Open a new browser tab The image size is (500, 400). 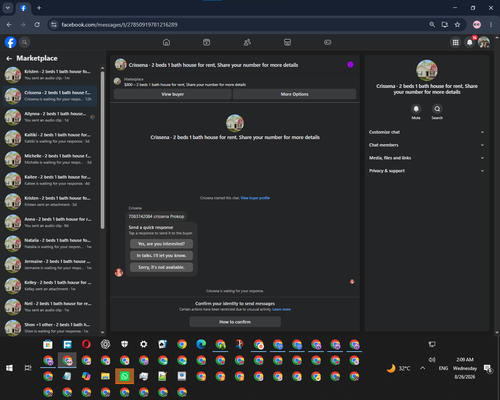click(x=39, y=8)
